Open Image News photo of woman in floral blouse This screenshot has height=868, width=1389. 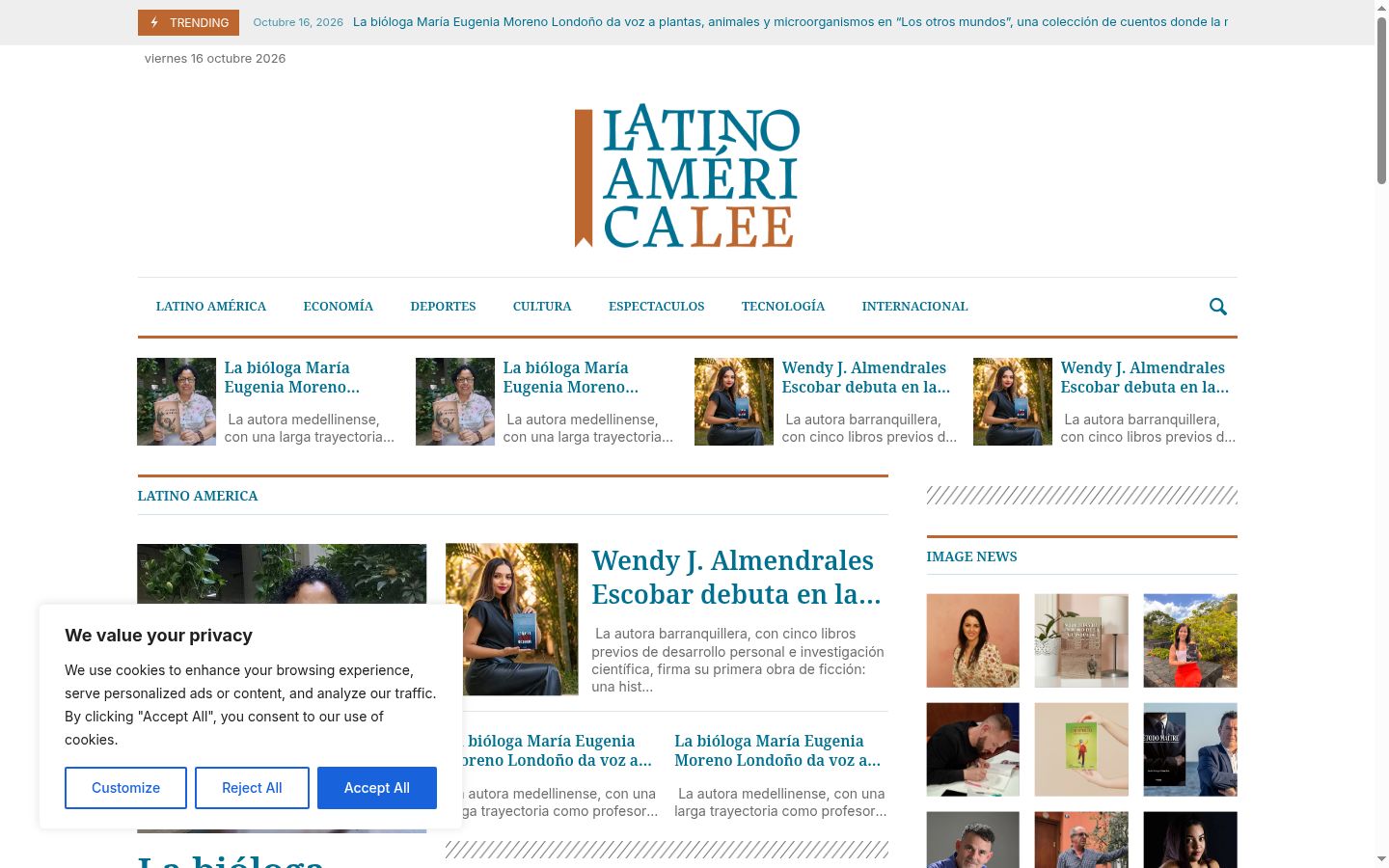pos(972,640)
